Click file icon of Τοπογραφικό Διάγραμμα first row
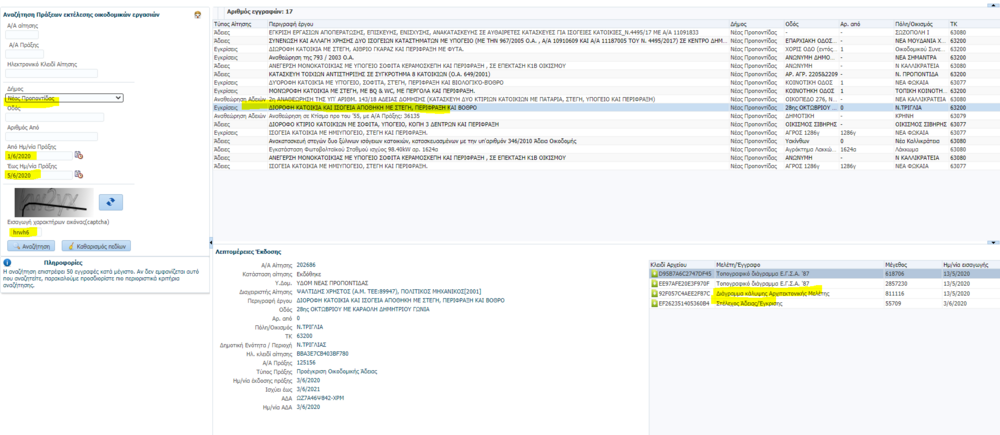Screen dimensions: 1000x435 (654, 272)
